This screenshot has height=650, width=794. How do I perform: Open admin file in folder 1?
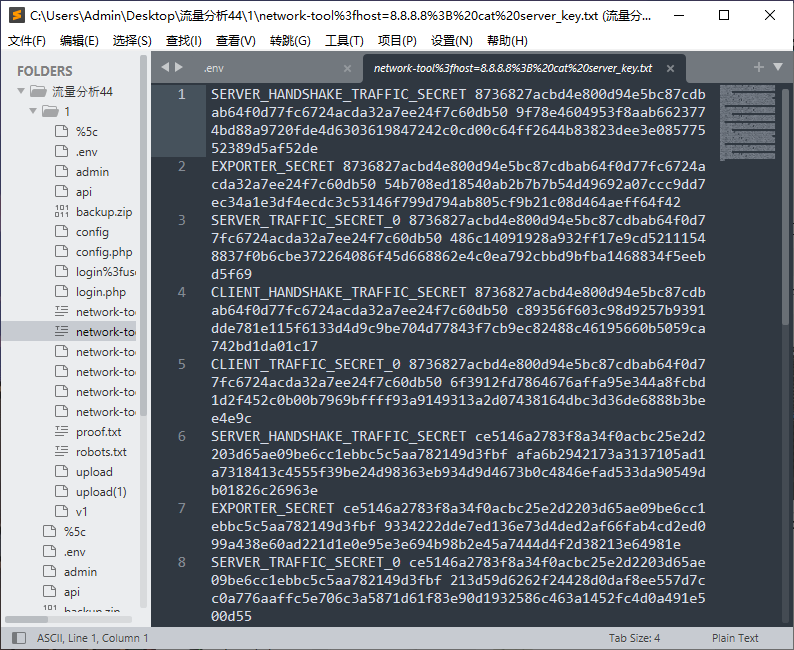[92, 172]
